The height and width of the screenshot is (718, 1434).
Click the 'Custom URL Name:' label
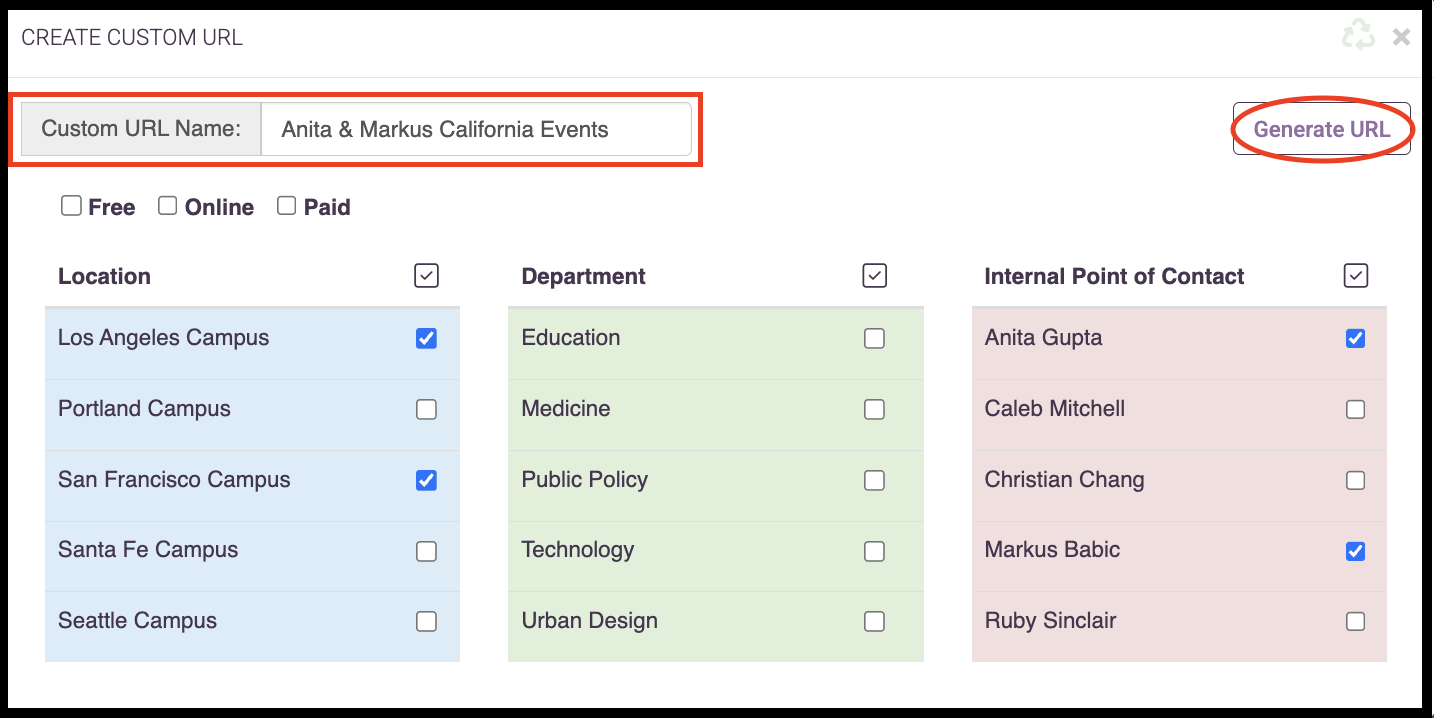coord(141,129)
